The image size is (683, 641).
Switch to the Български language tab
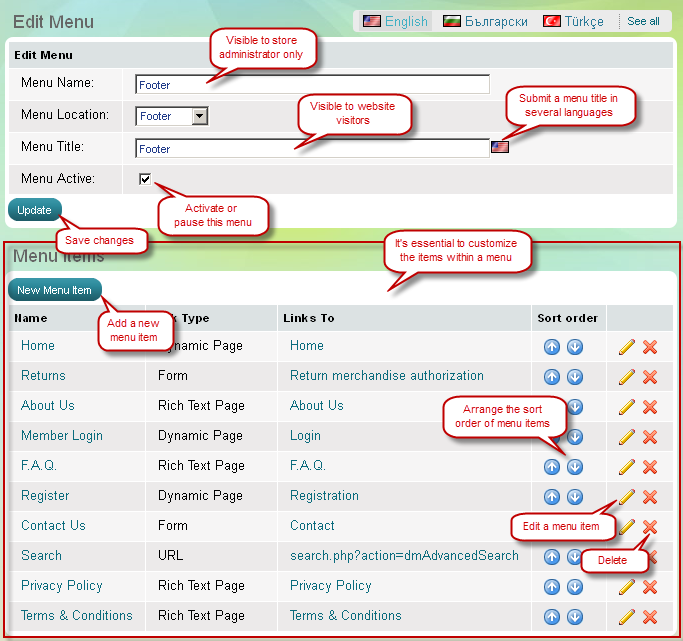[x=486, y=21]
